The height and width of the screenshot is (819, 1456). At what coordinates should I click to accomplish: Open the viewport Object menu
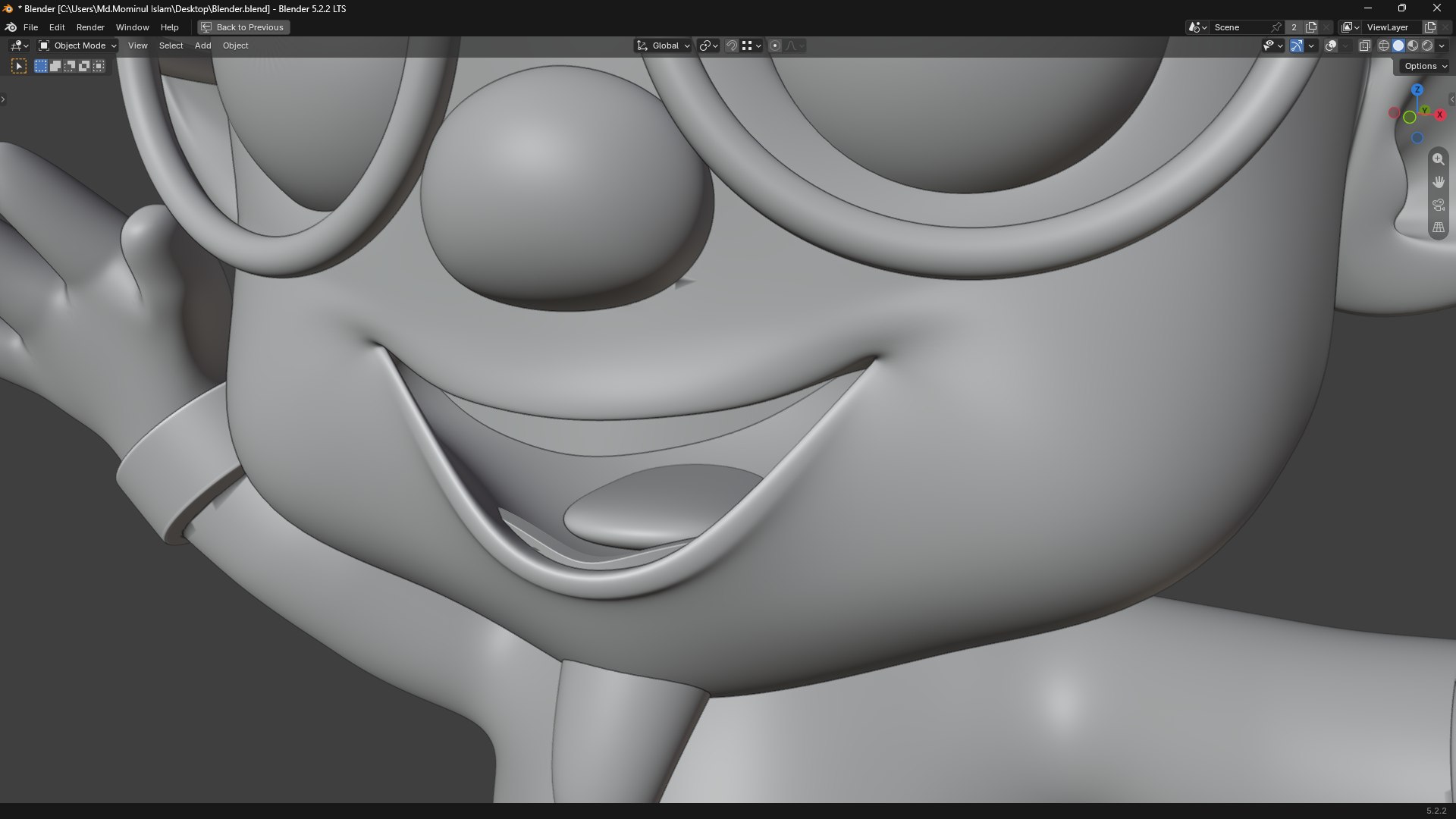tap(235, 45)
